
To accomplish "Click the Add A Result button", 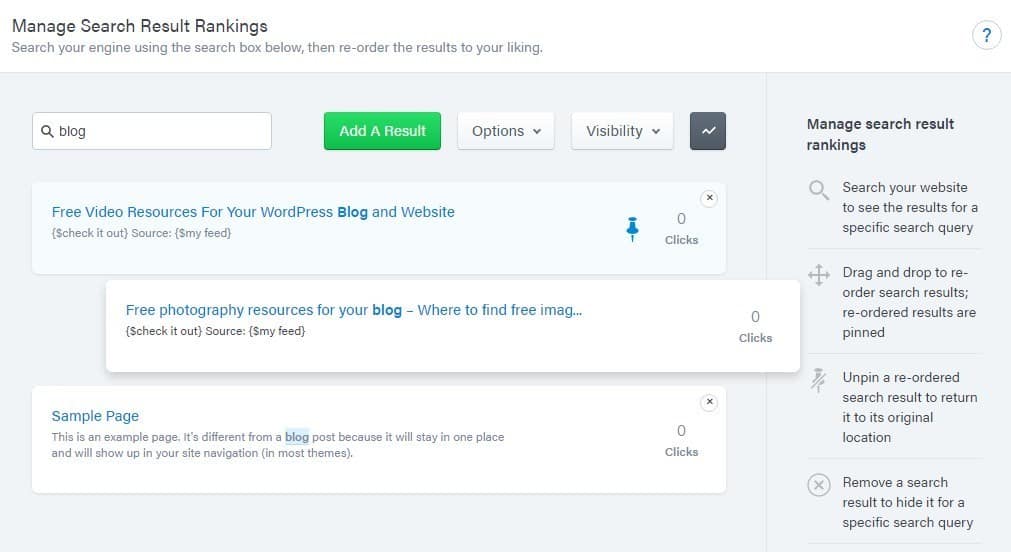I will pos(382,131).
